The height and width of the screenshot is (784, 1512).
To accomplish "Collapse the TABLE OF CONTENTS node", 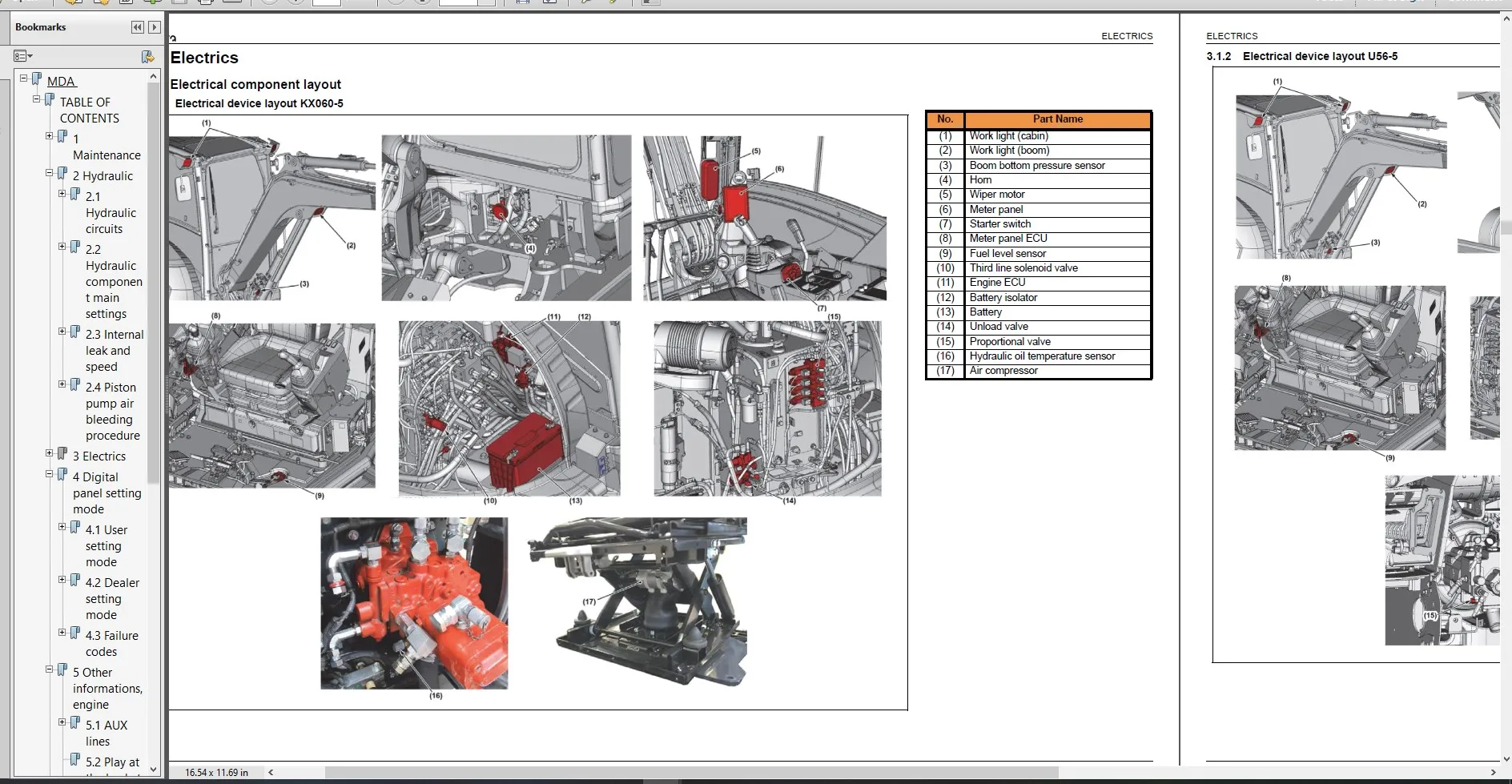I will 36,99.
